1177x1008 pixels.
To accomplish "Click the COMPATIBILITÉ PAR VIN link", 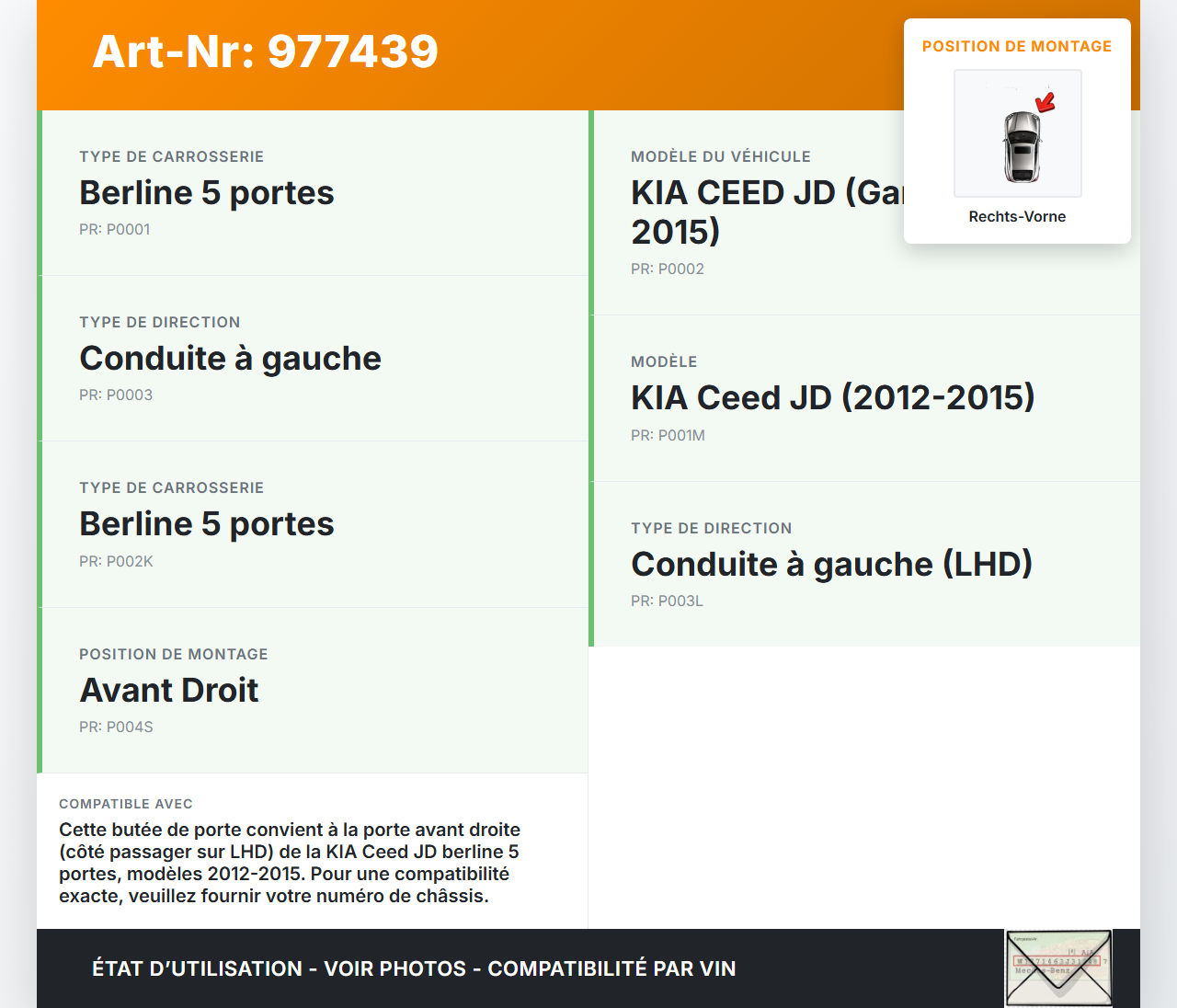I will tap(612, 968).
